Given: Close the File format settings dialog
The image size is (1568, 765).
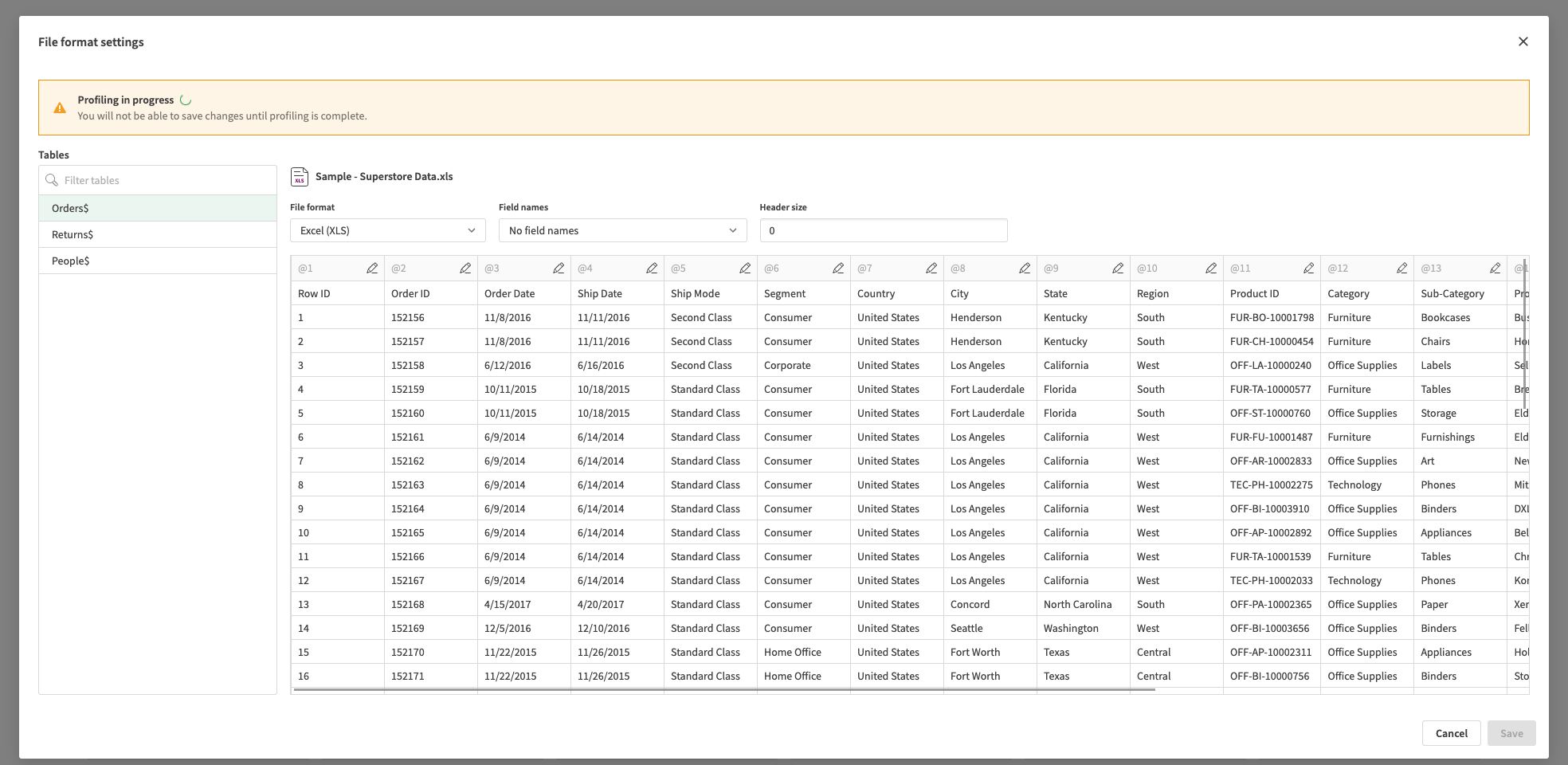Looking at the screenshot, I should pyautogui.click(x=1523, y=41).
